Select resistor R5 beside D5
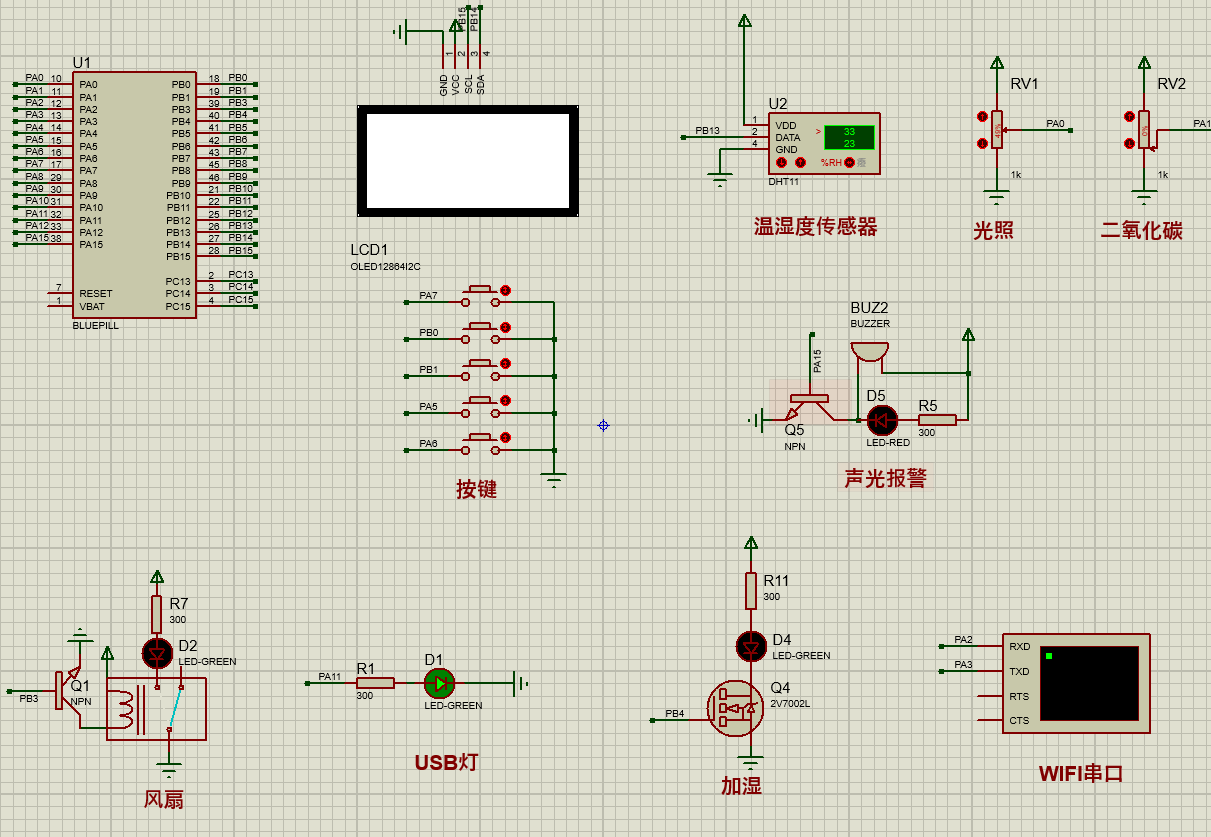The width and height of the screenshot is (1211, 837). pos(937,419)
